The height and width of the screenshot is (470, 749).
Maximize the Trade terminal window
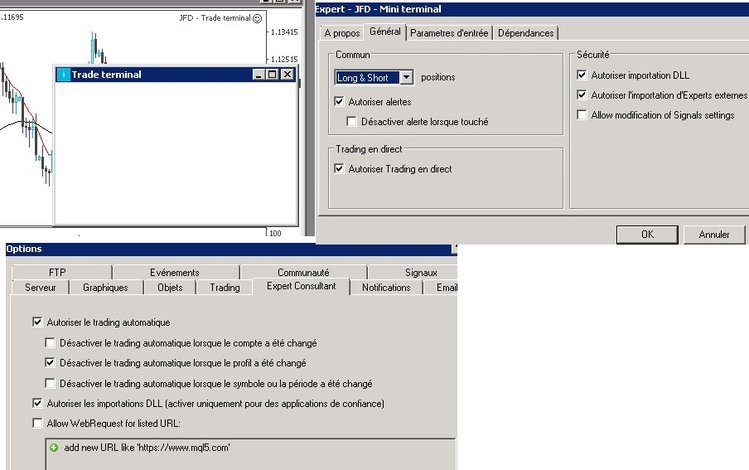272,75
